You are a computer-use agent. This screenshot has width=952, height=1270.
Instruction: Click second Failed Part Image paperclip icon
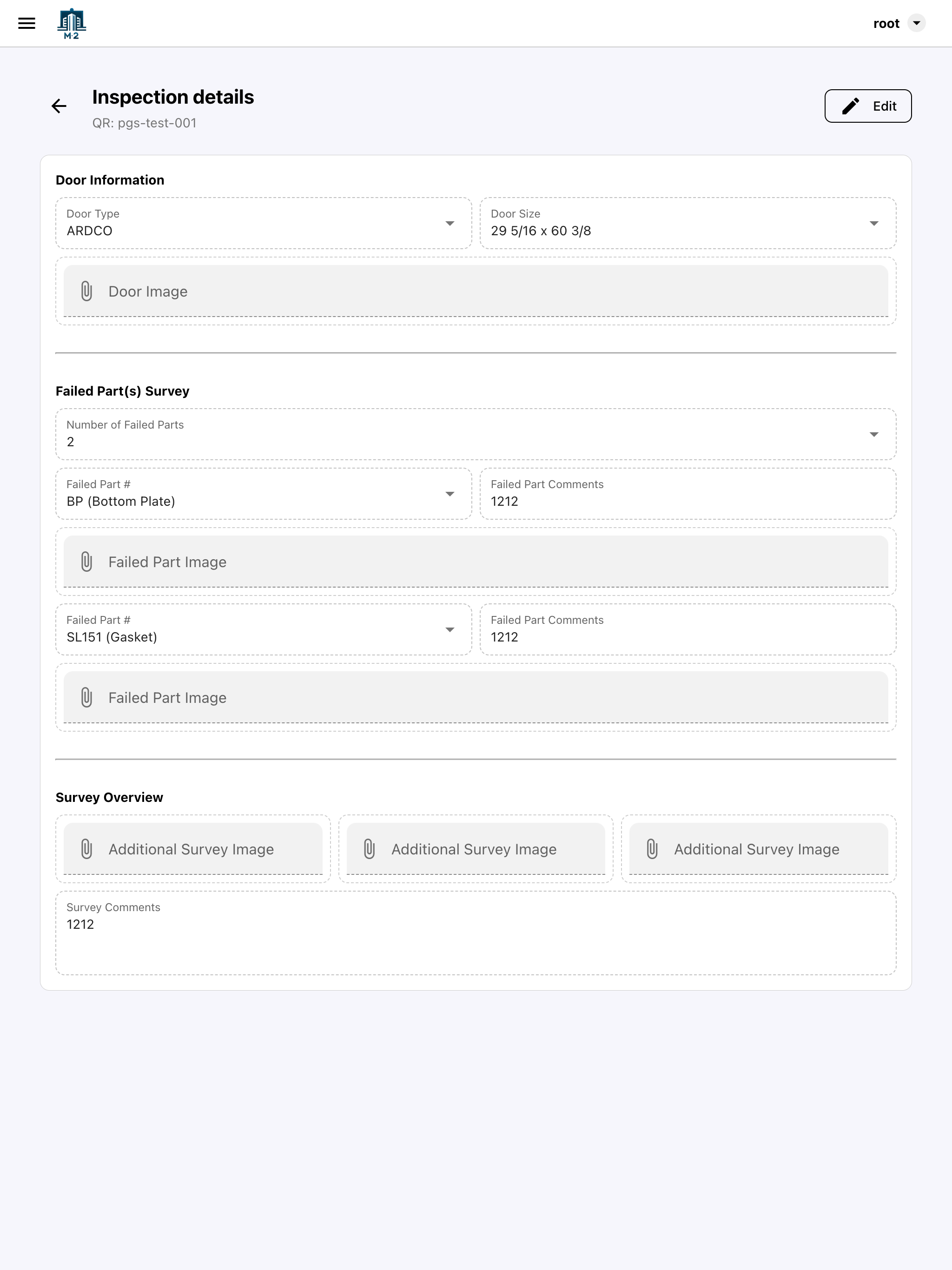pos(87,697)
